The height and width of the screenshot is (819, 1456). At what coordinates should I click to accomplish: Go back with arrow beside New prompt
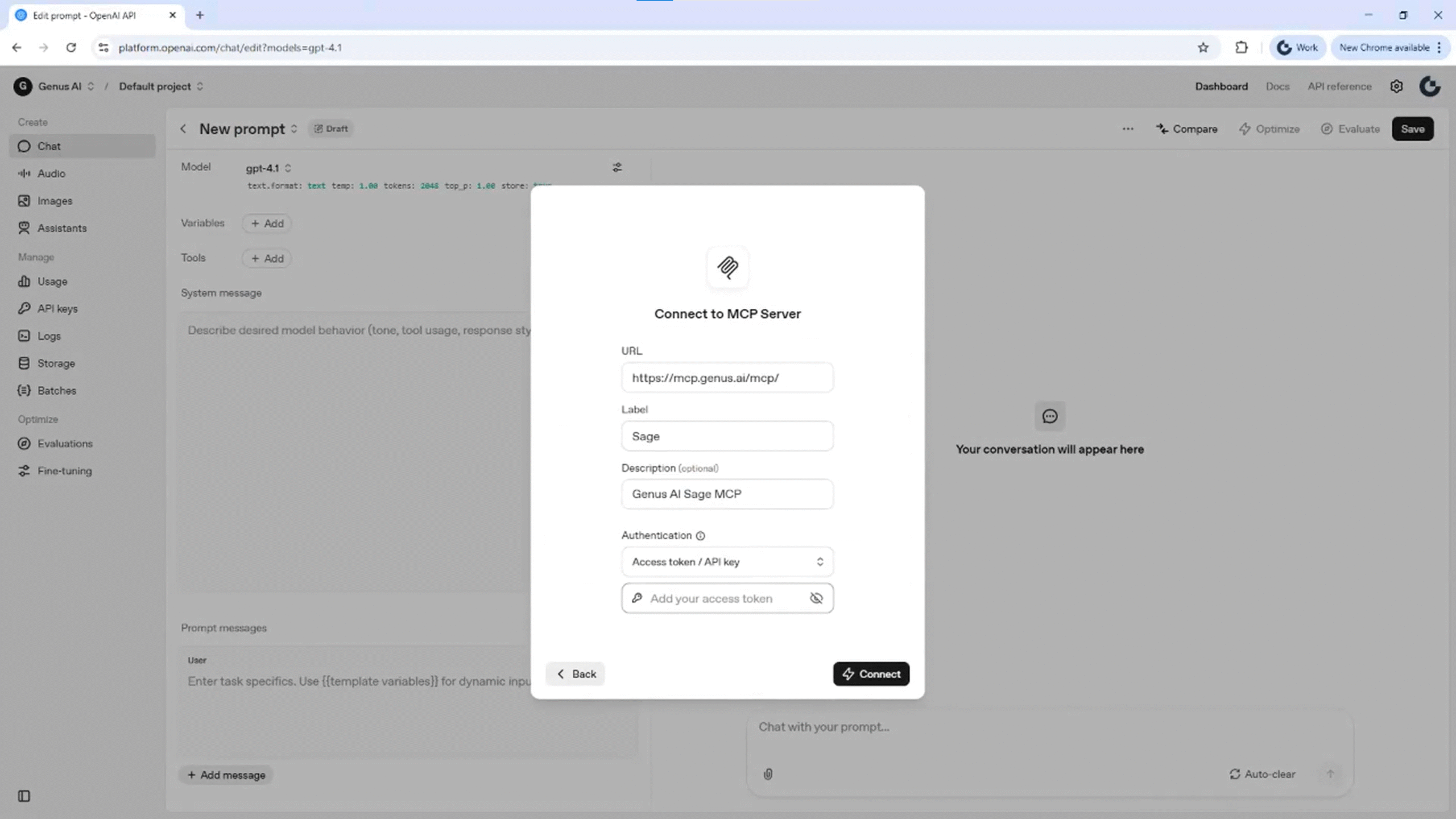click(x=183, y=129)
